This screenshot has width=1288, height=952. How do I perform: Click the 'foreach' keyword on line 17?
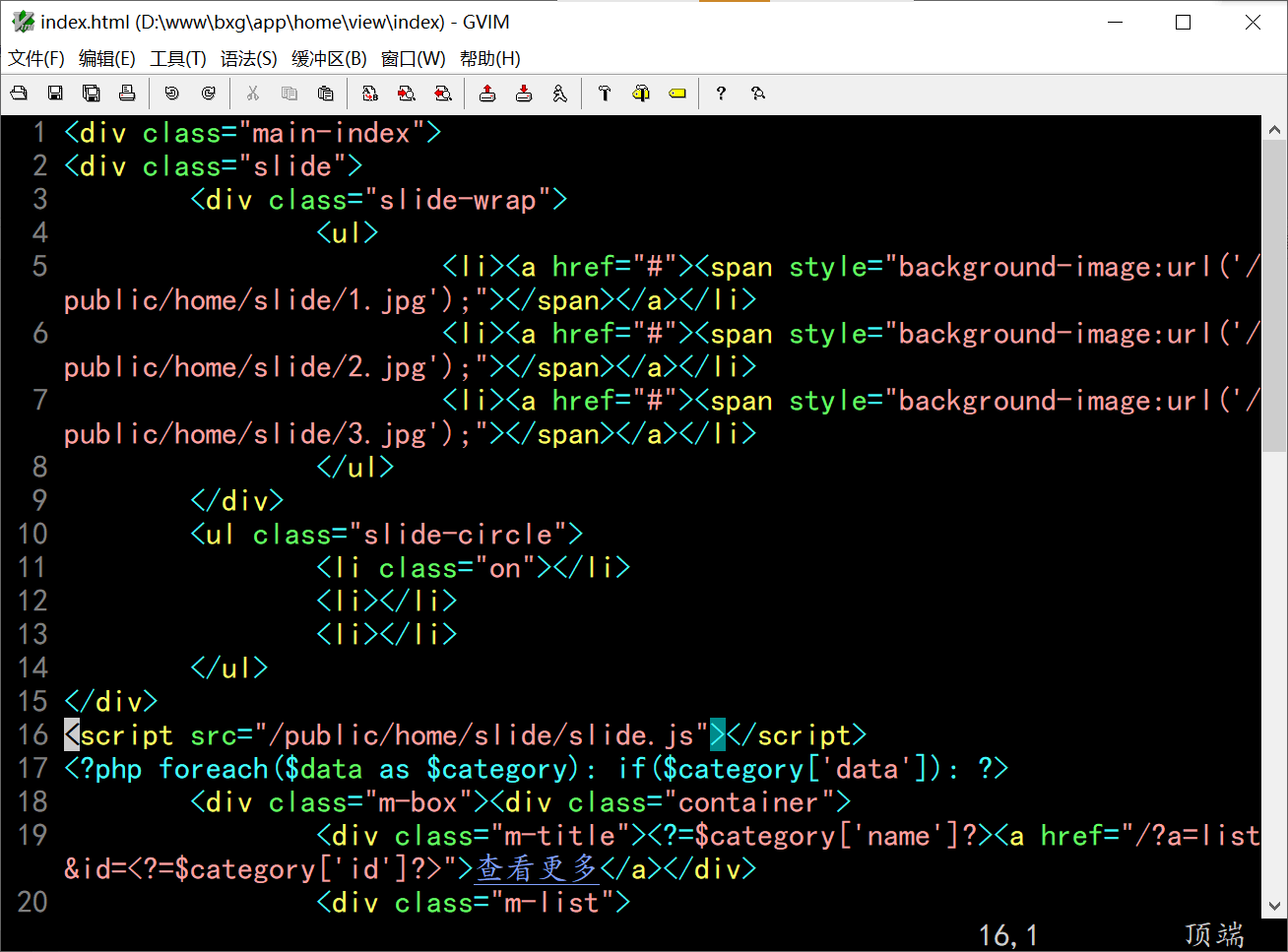(x=214, y=768)
